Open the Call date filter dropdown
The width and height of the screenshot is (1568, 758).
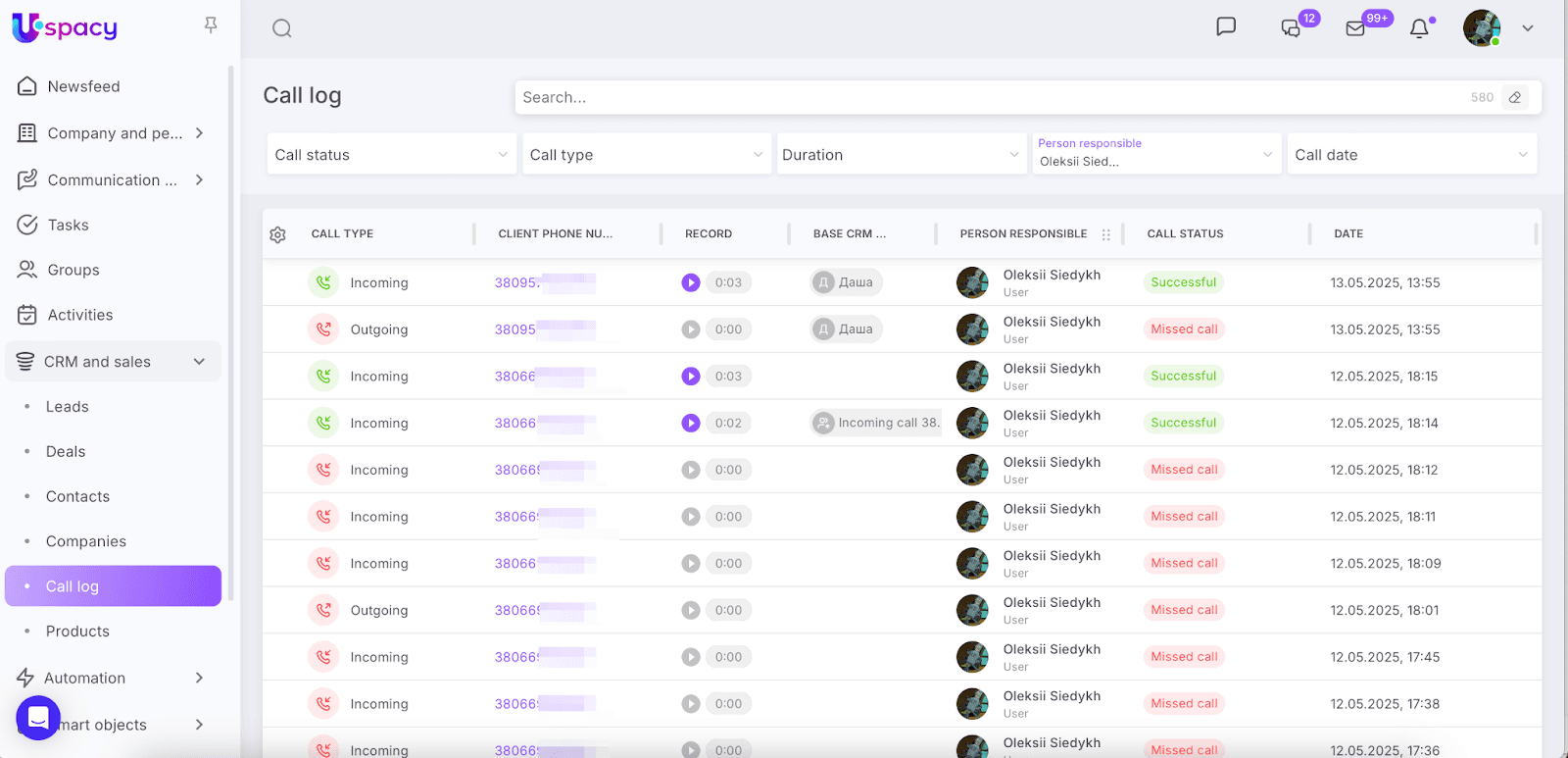click(1410, 155)
